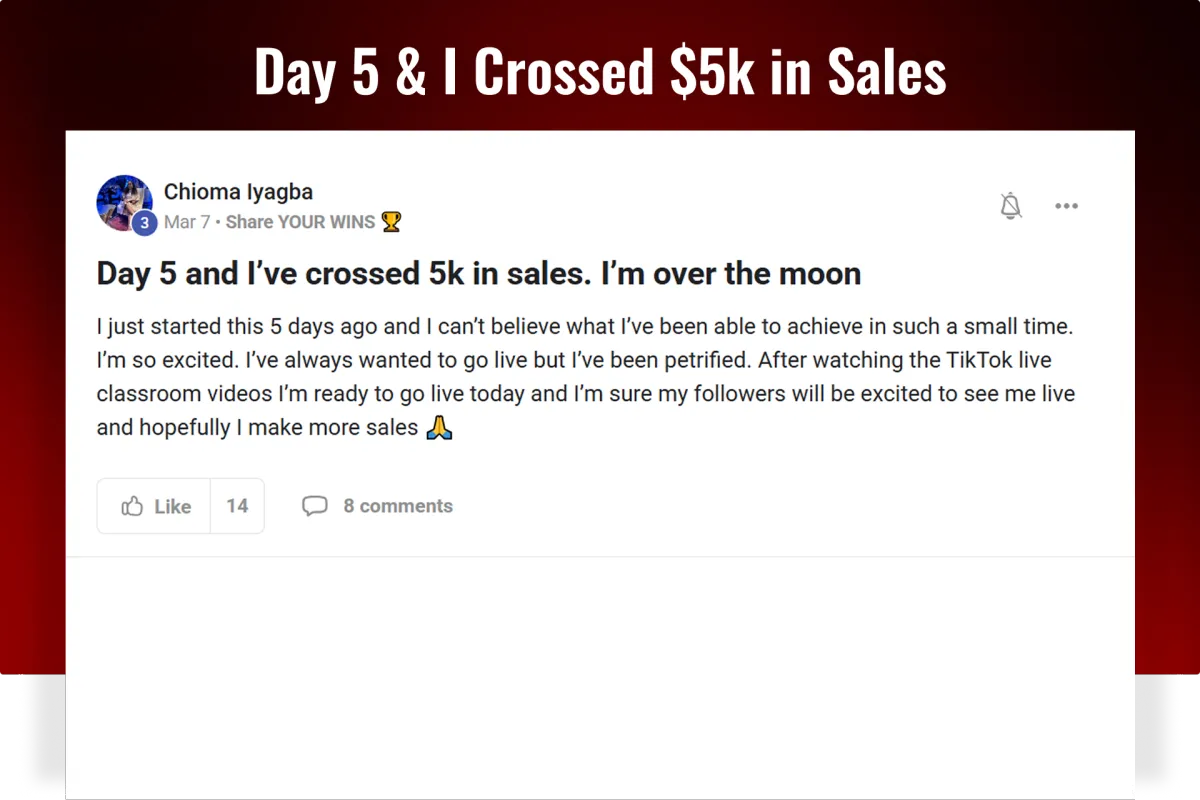Click the thumbs-up icon in Like button
This screenshot has height=800, width=1200.
132,506
